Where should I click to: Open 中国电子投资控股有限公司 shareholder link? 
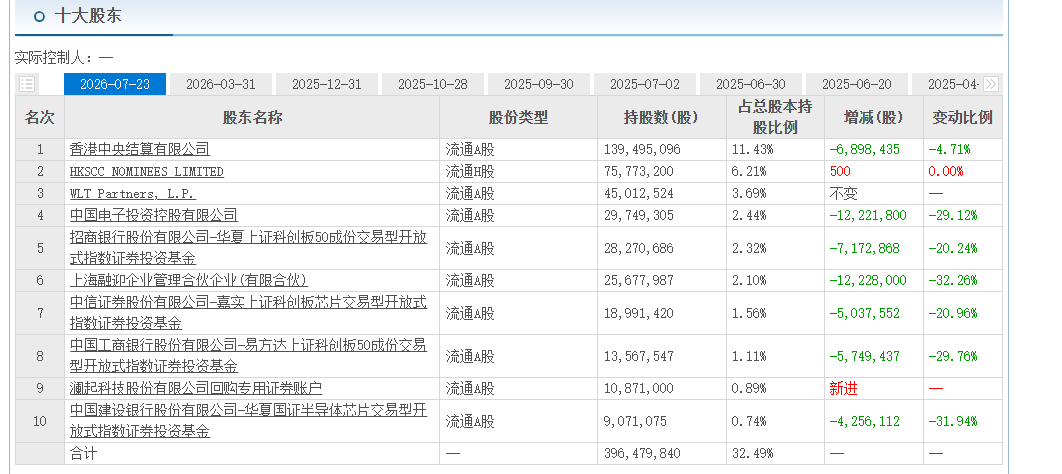click(x=154, y=215)
